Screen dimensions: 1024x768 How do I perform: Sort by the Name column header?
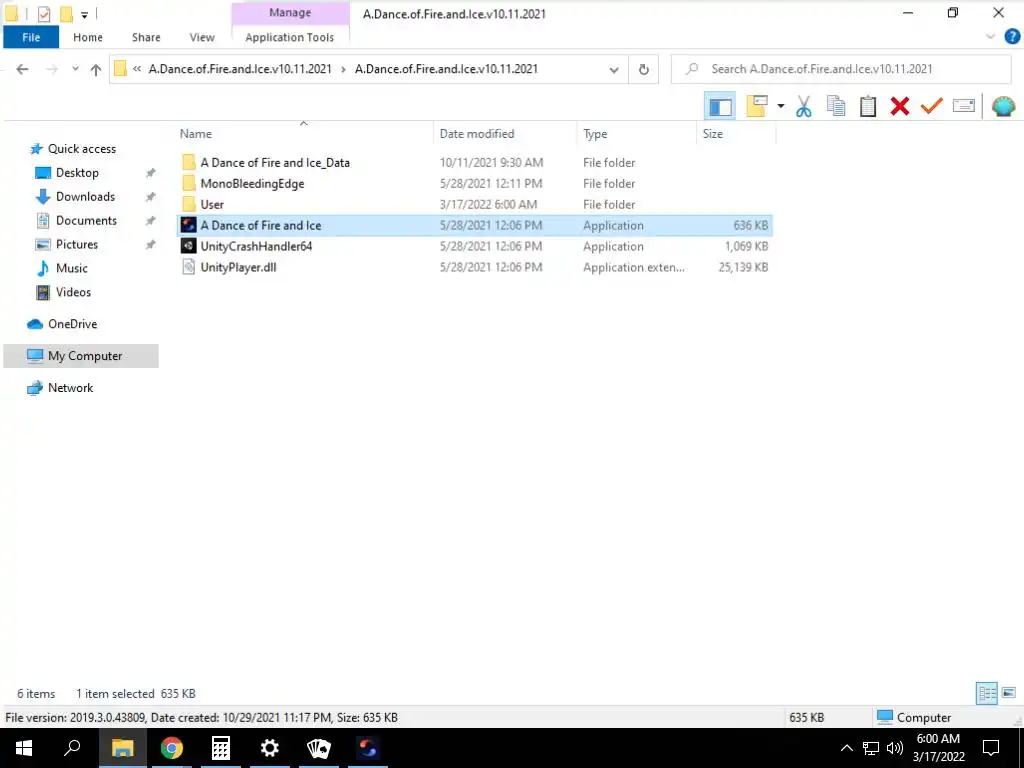coord(196,134)
